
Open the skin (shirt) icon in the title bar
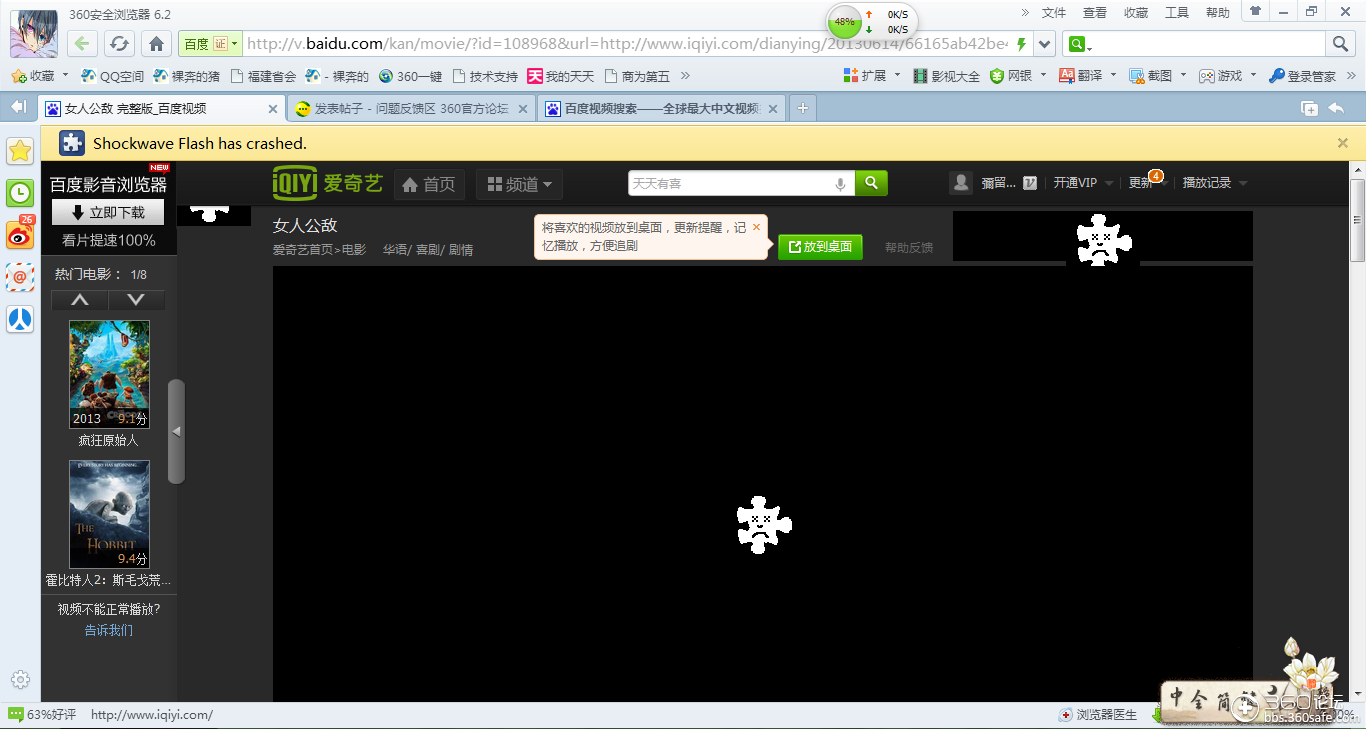click(1255, 12)
